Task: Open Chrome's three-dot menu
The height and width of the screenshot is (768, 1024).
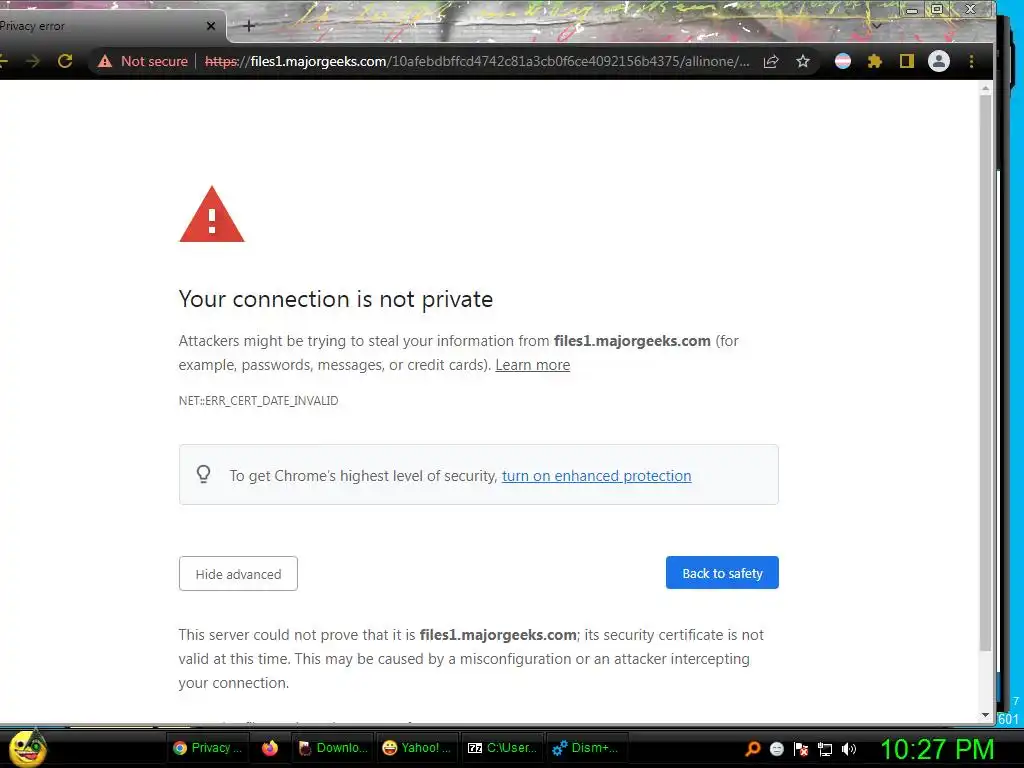Action: click(971, 61)
